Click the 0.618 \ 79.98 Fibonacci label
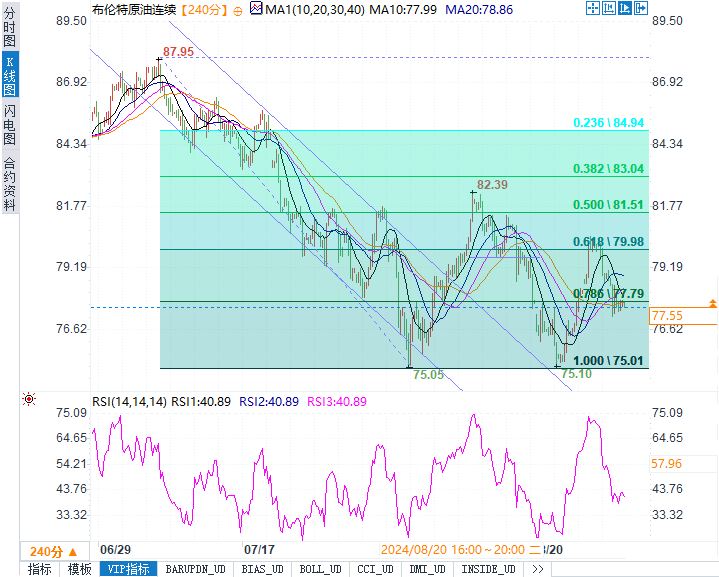The width and height of the screenshot is (719, 577). coord(608,242)
